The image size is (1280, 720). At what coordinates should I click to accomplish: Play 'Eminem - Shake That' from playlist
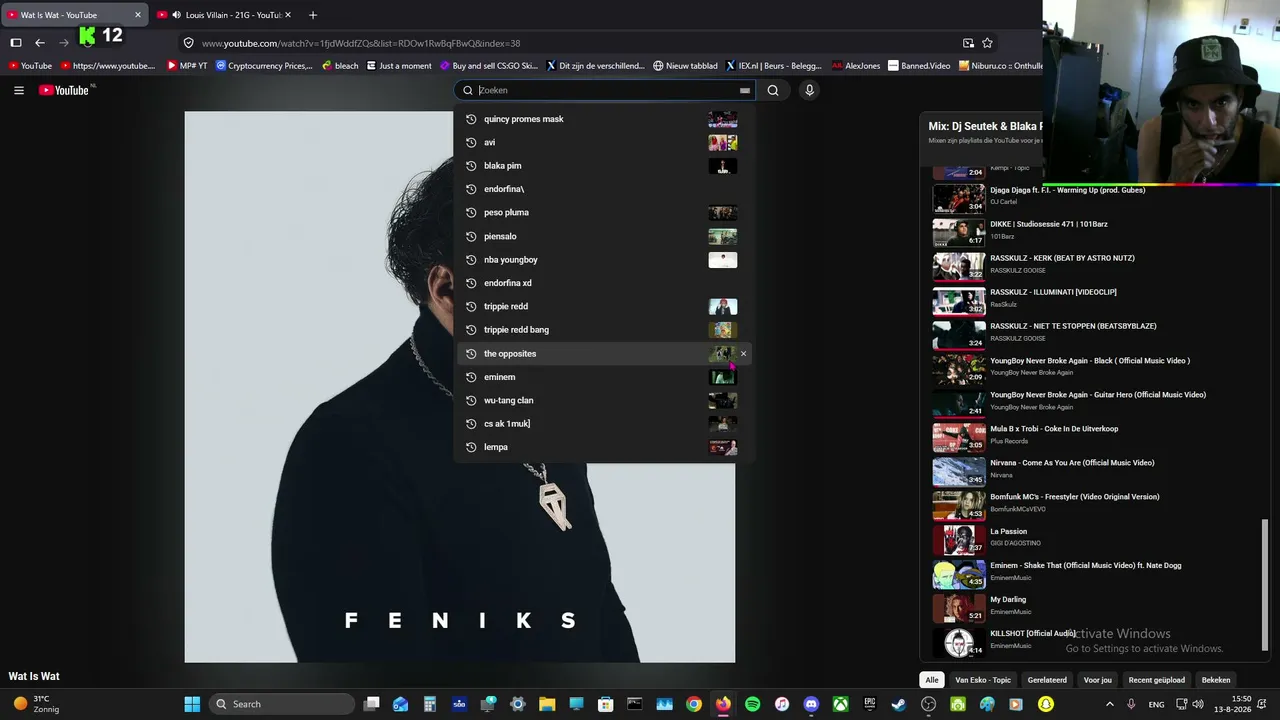pyautogui.click(x=1095, y=572)
